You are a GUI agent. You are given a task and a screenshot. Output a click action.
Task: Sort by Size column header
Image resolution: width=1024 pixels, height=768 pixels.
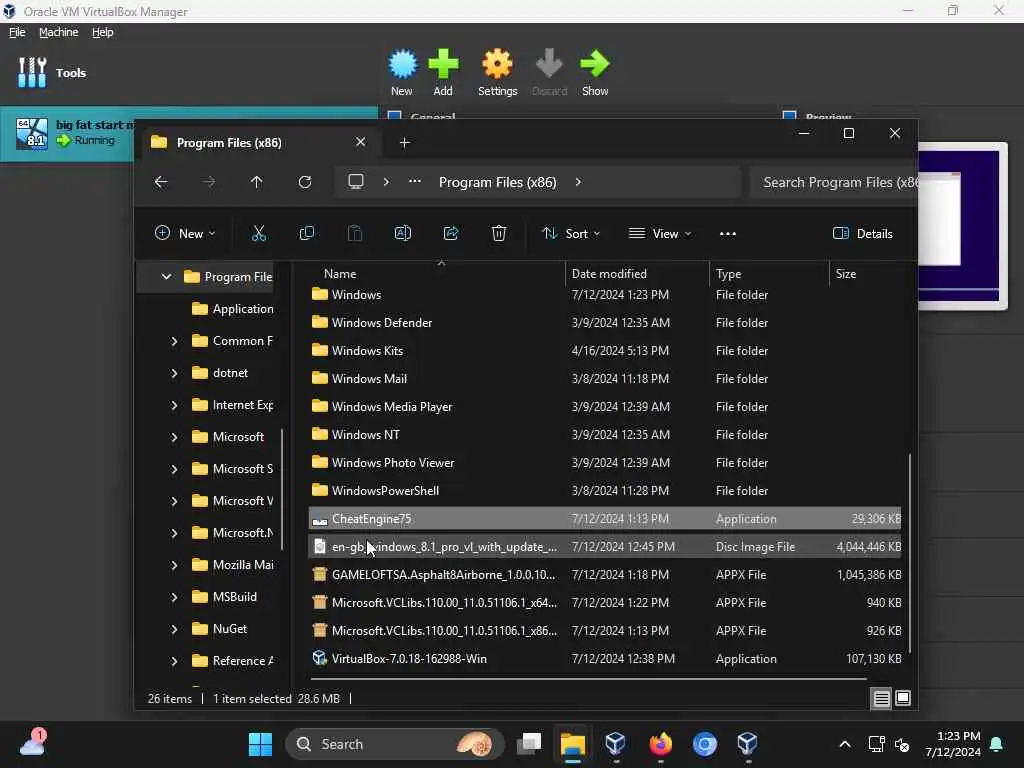(x=846, y=274)
